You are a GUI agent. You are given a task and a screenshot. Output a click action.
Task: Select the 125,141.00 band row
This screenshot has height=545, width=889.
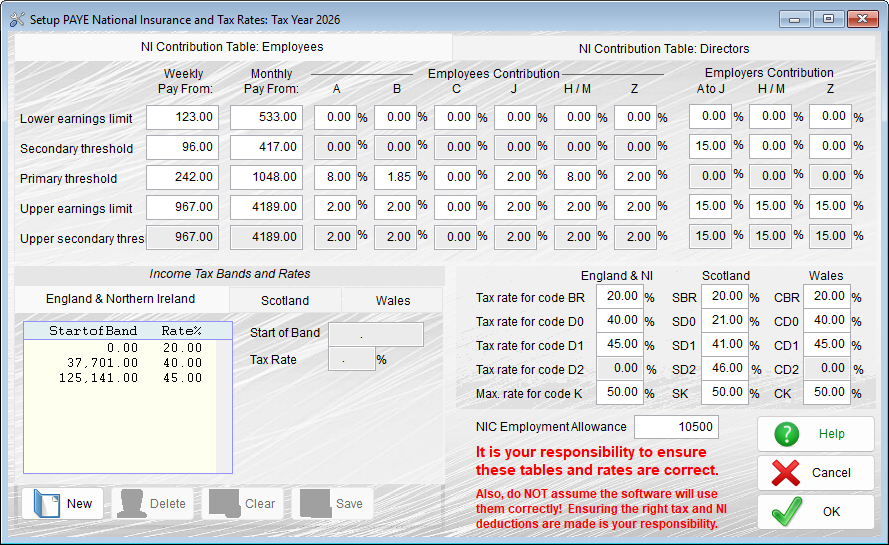coord(120,378)
